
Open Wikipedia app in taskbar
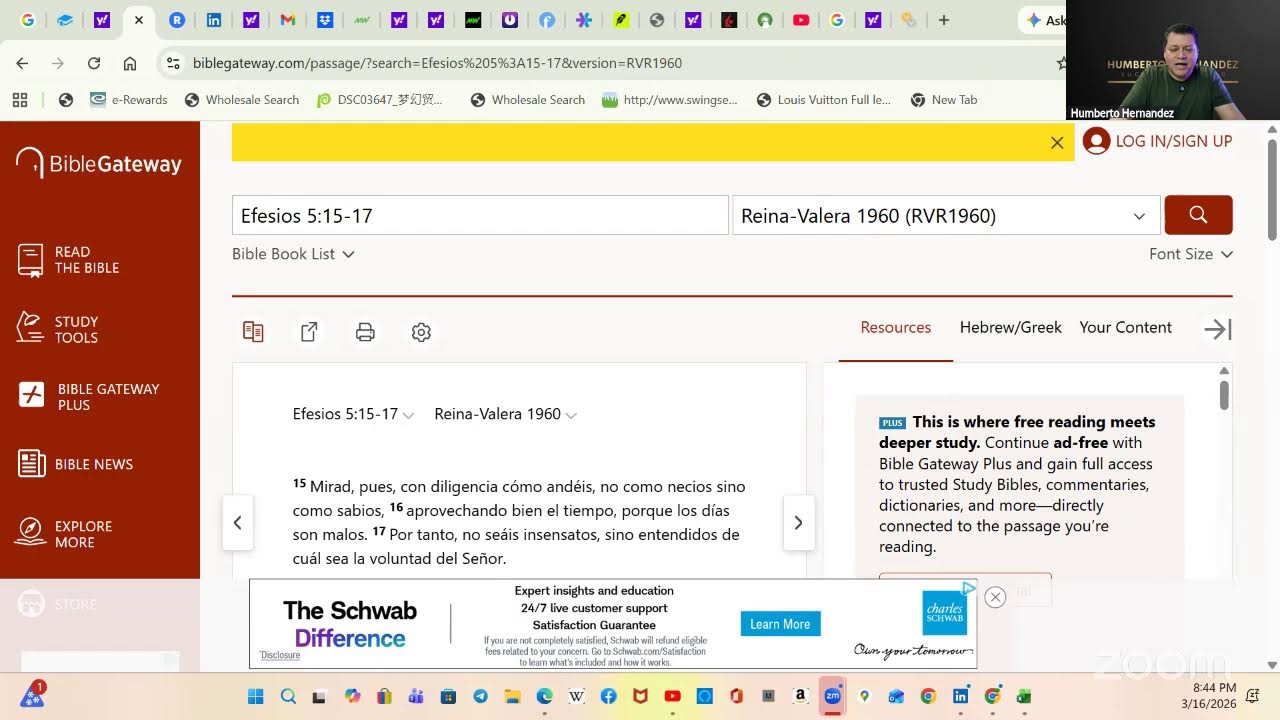(x=576, y=696)
